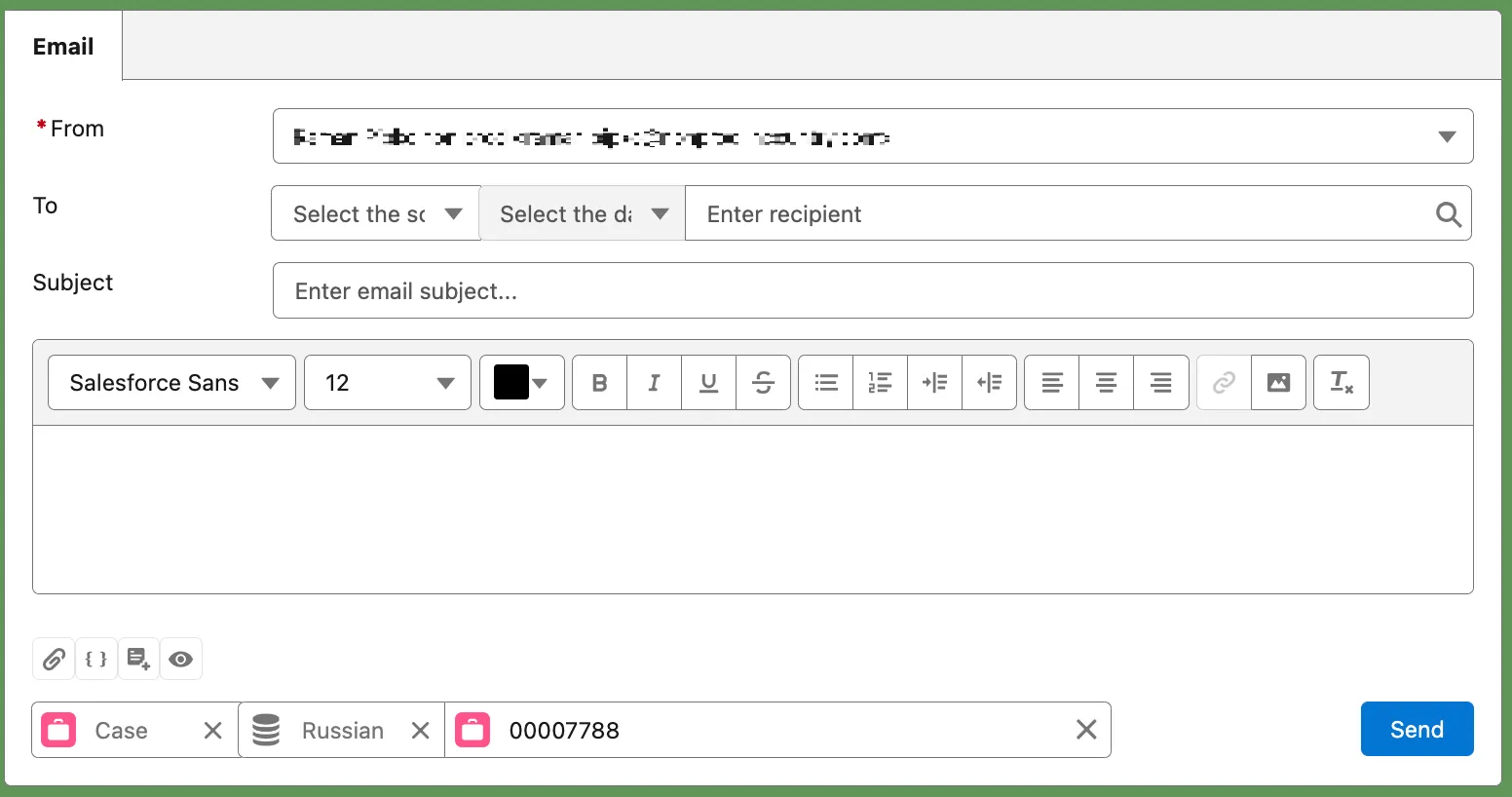Insert a bulleted list
Image resolution: width=1512 pixels, height=797 pixels.
coord(826,383)
